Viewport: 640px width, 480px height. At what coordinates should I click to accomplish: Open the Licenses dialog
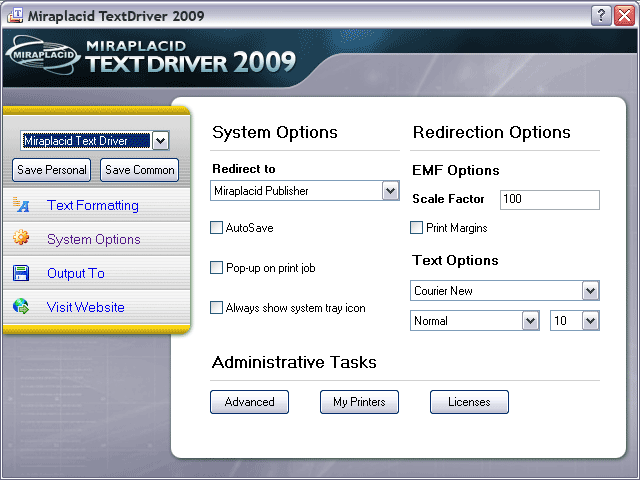[x=469, y=402]
